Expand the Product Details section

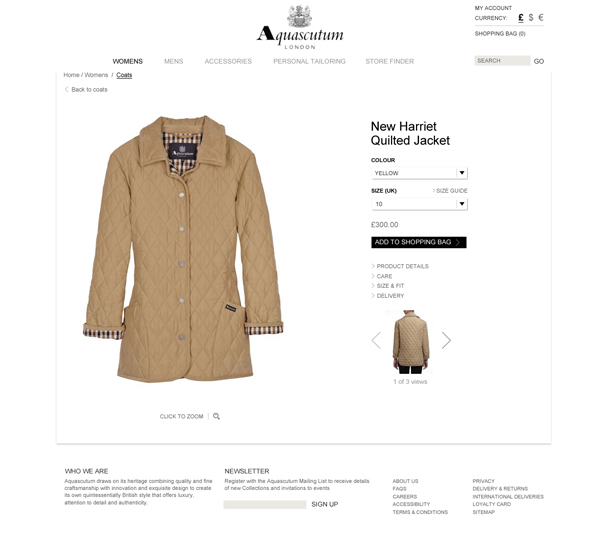(400, 266)
